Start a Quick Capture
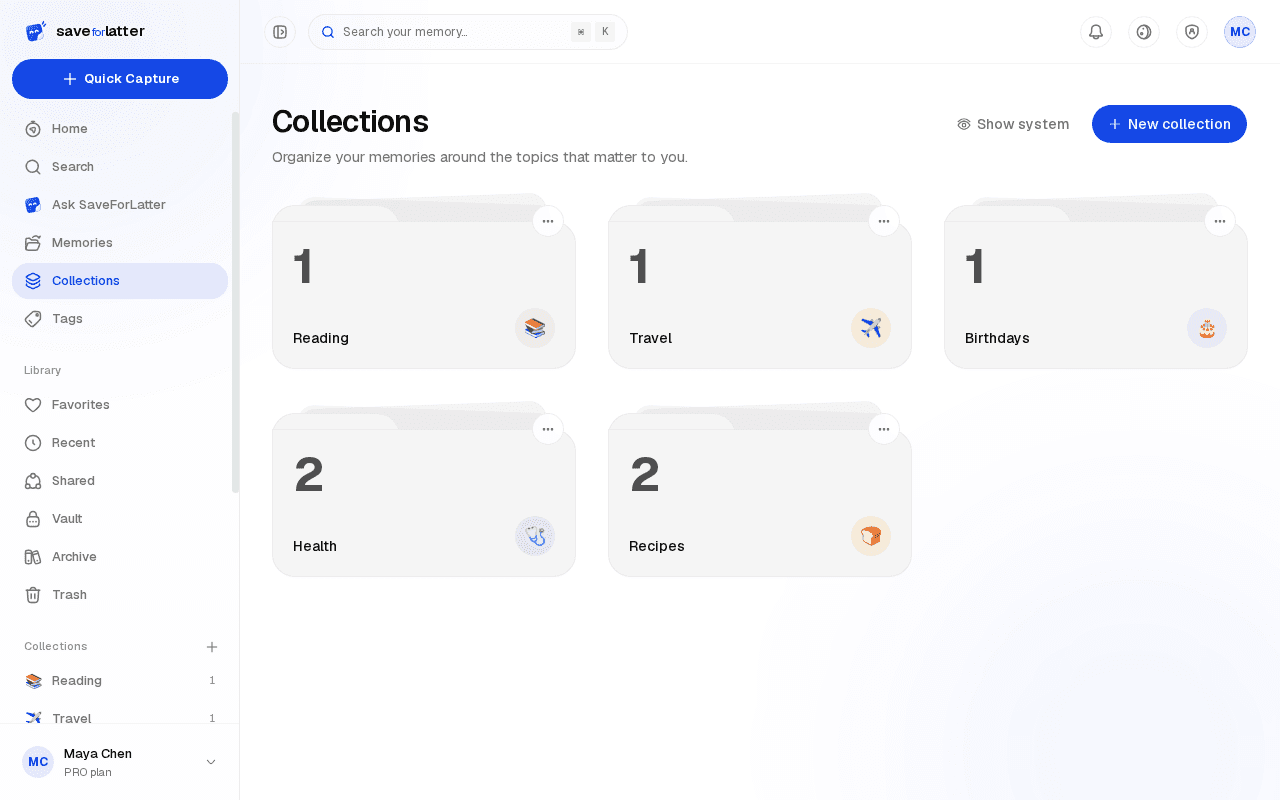This screenshot has height=800, width=1280. tap(120, 79)
